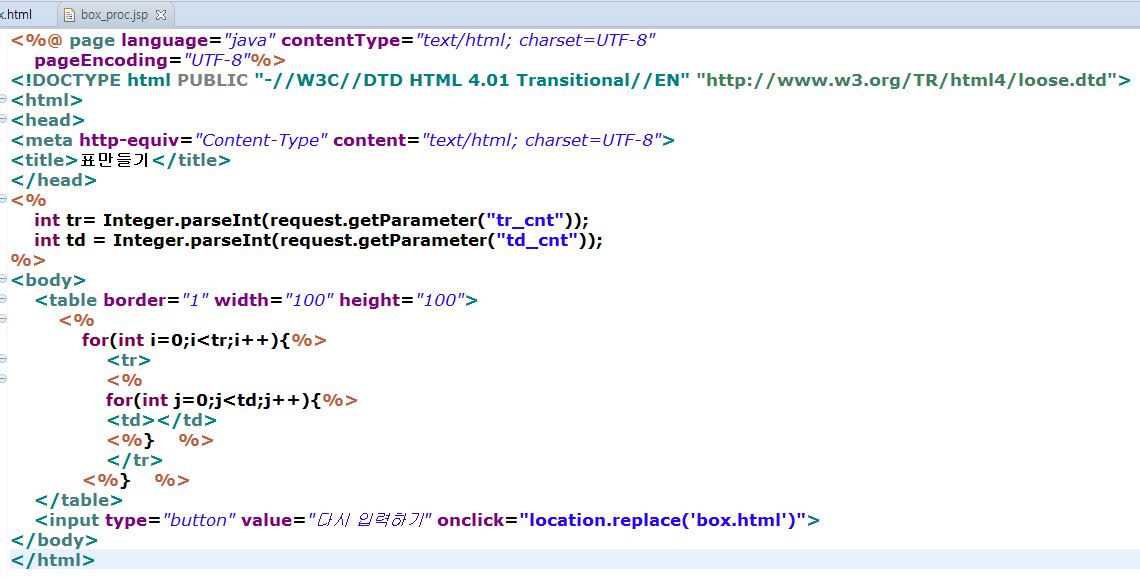Screen dimensions: 1140x577
Task: Click the onclick location.replace('box.html') string
Action: pyautogui.click(x=662, y=520)
